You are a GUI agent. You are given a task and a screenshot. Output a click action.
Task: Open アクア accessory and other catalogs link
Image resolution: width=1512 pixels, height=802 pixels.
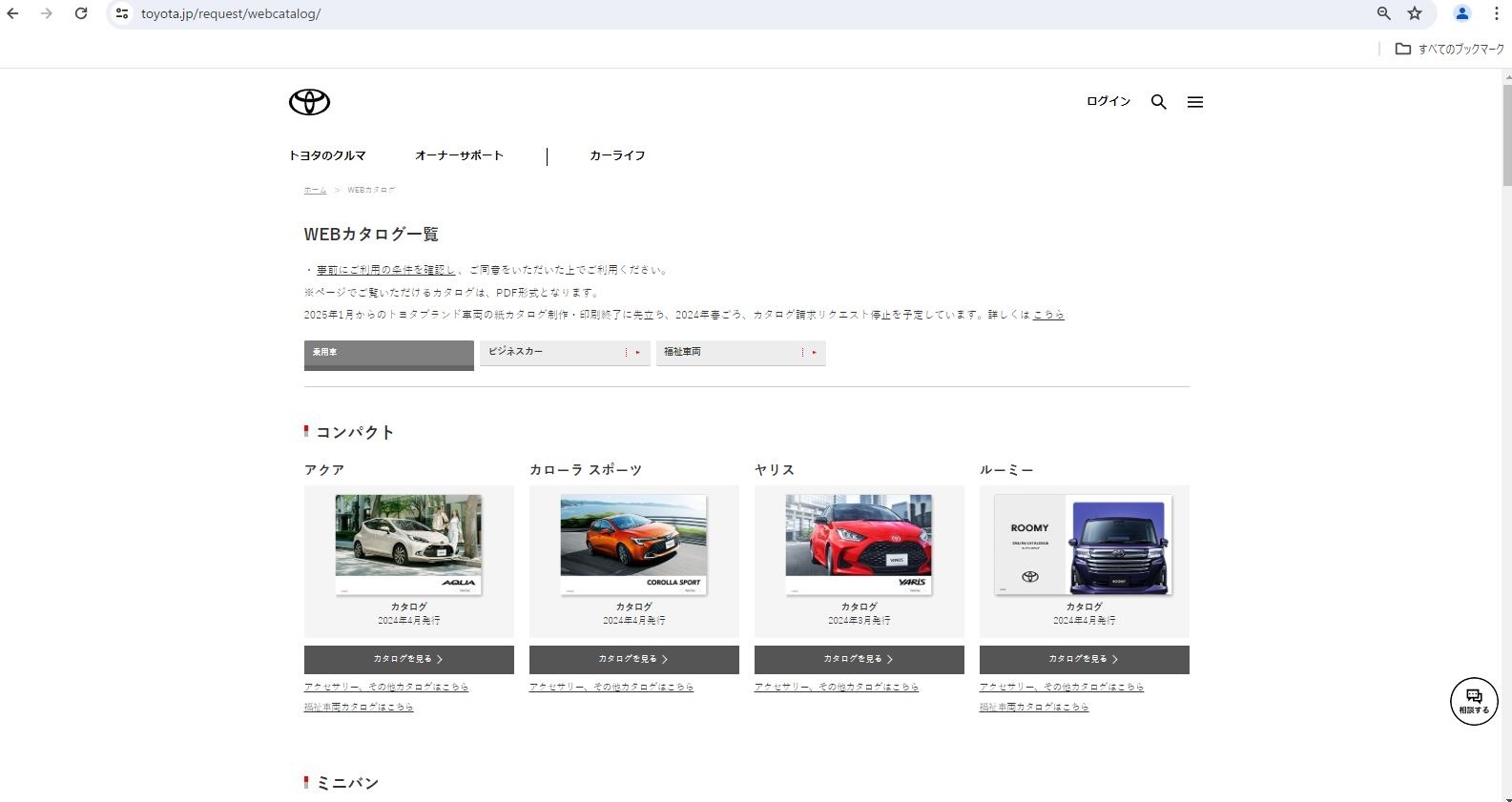tap(386, 687)
